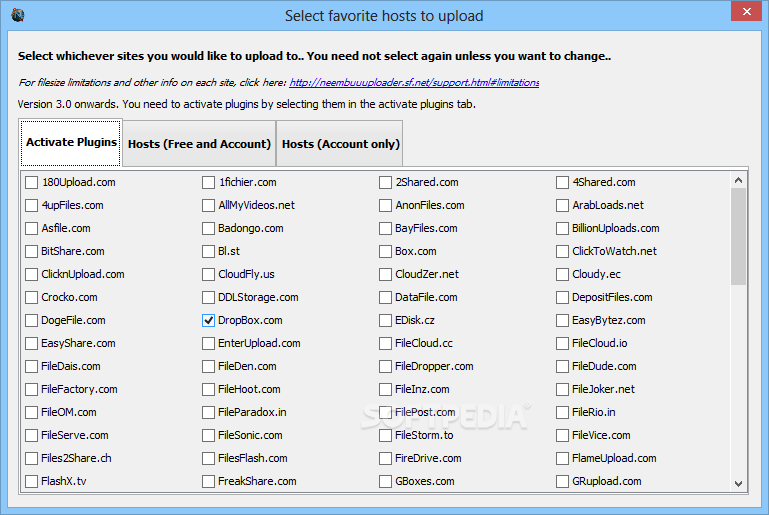Viewport: 769px width, 515px height.
Task: Check the Files2Share.ch checkbox
Action: (x=31, y=459)
